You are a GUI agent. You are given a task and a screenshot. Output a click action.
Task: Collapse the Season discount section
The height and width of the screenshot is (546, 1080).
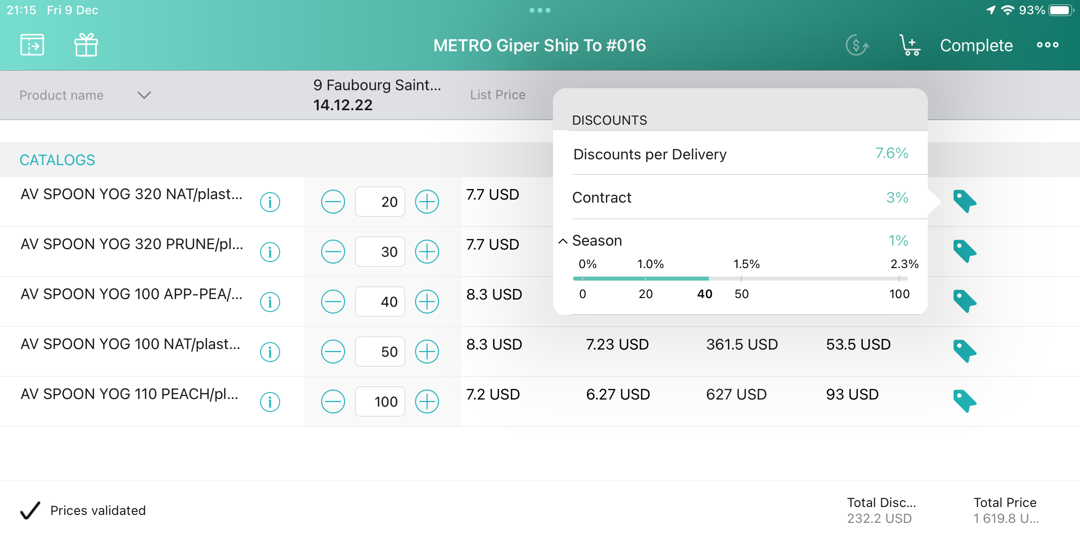(563, 242)
